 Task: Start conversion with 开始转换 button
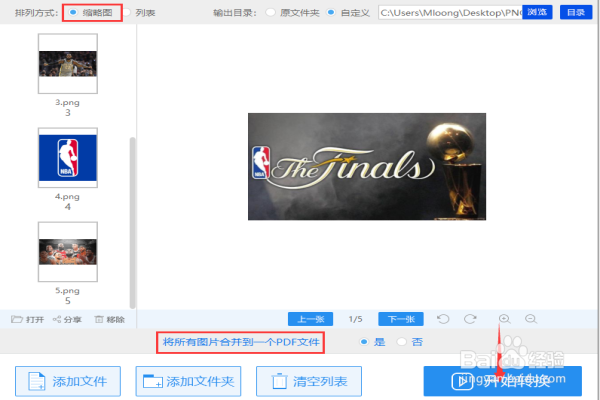click(502, 381)
